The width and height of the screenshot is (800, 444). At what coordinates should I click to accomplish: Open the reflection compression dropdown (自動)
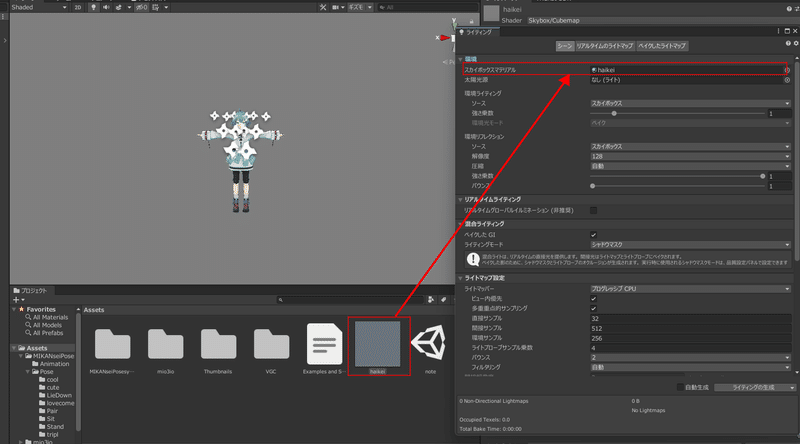pyautogui.click(x=690, y=166)
